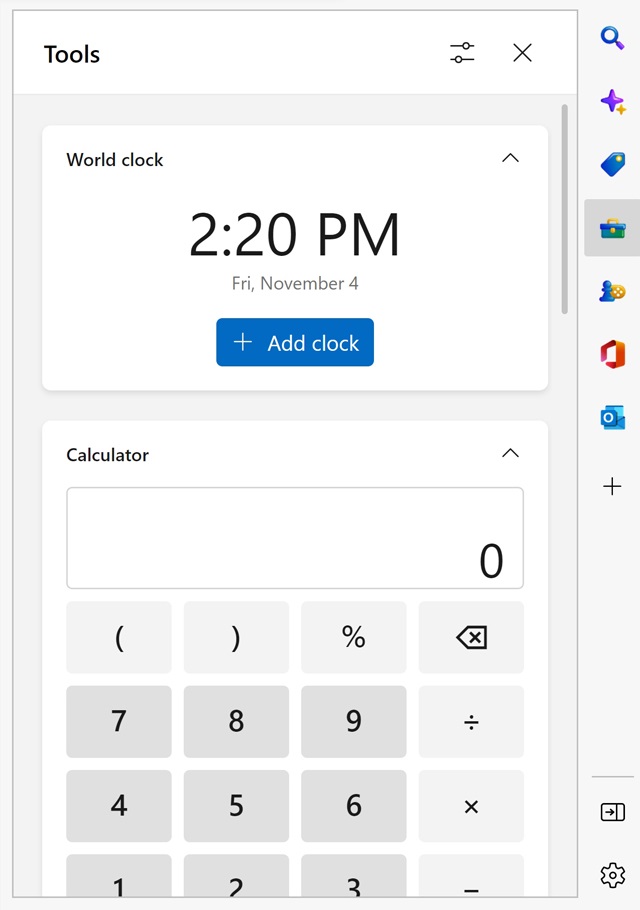Viewport: 640px width, 910px height.
Task: Collapse the Calculator section
Action: click(510, 453)
